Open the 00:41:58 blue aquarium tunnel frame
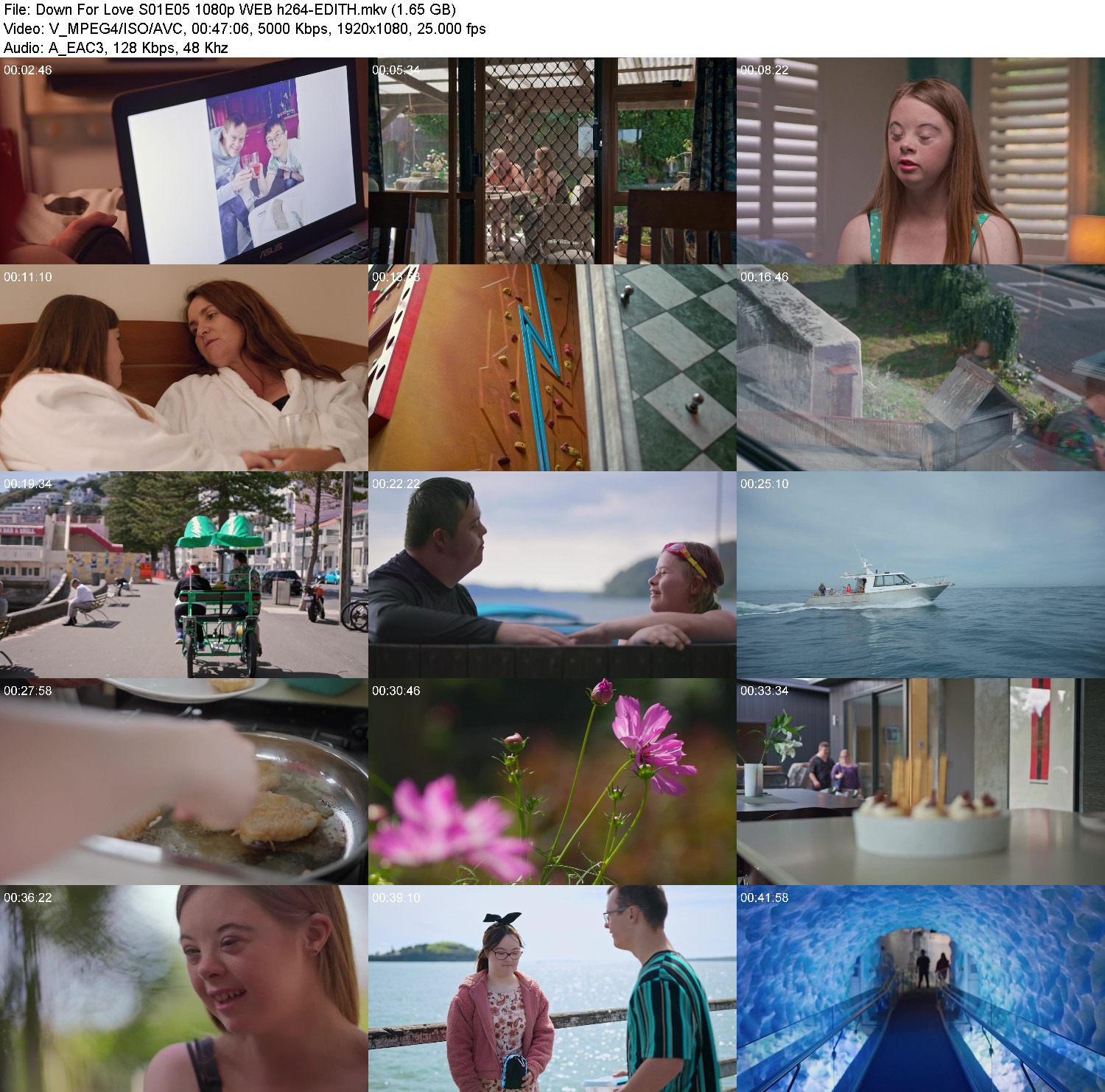Image resolution: width=1105 pixels, height=1092 pixels. pyautogui.click(x=921, y=988)
